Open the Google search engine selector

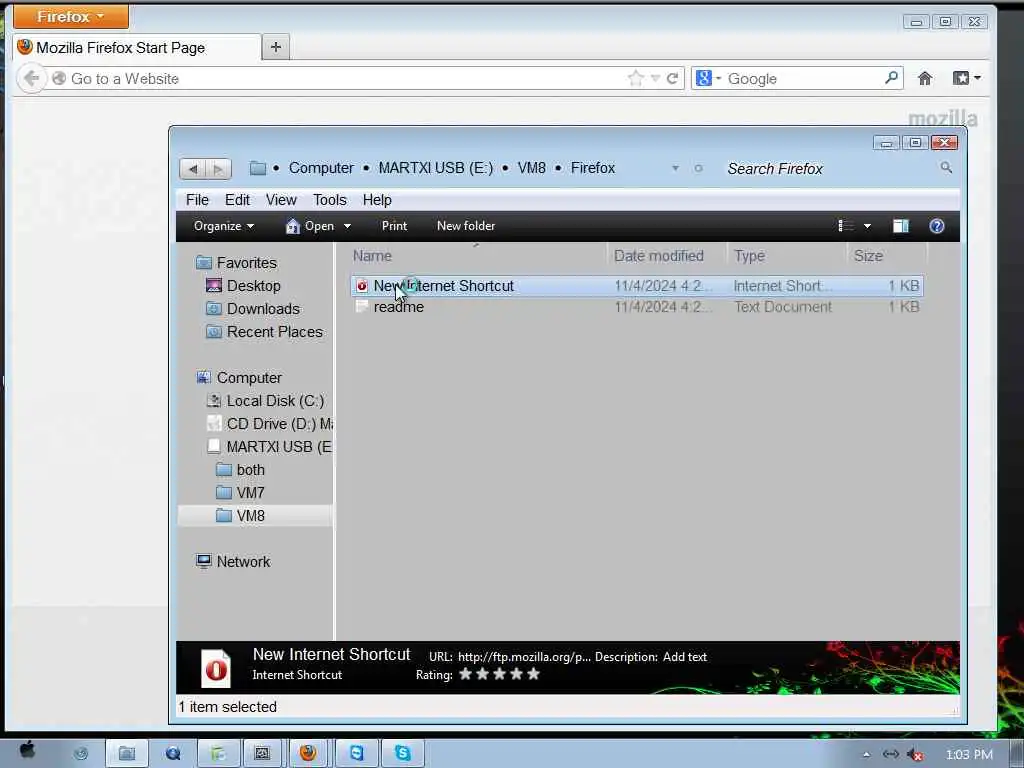point(708,78)
